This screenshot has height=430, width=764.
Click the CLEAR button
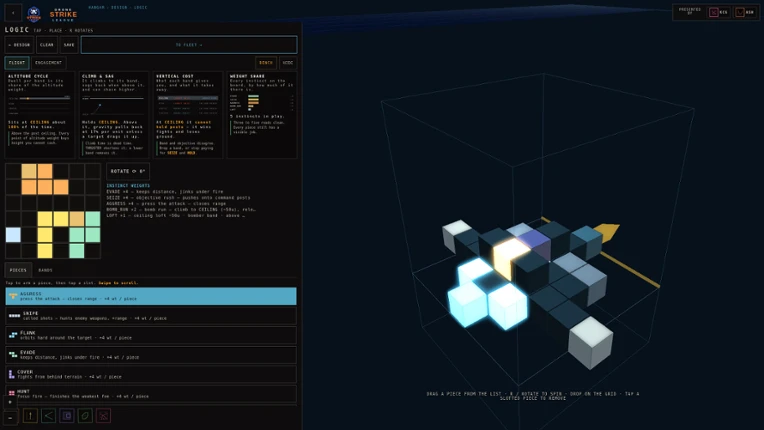[47, 45]
